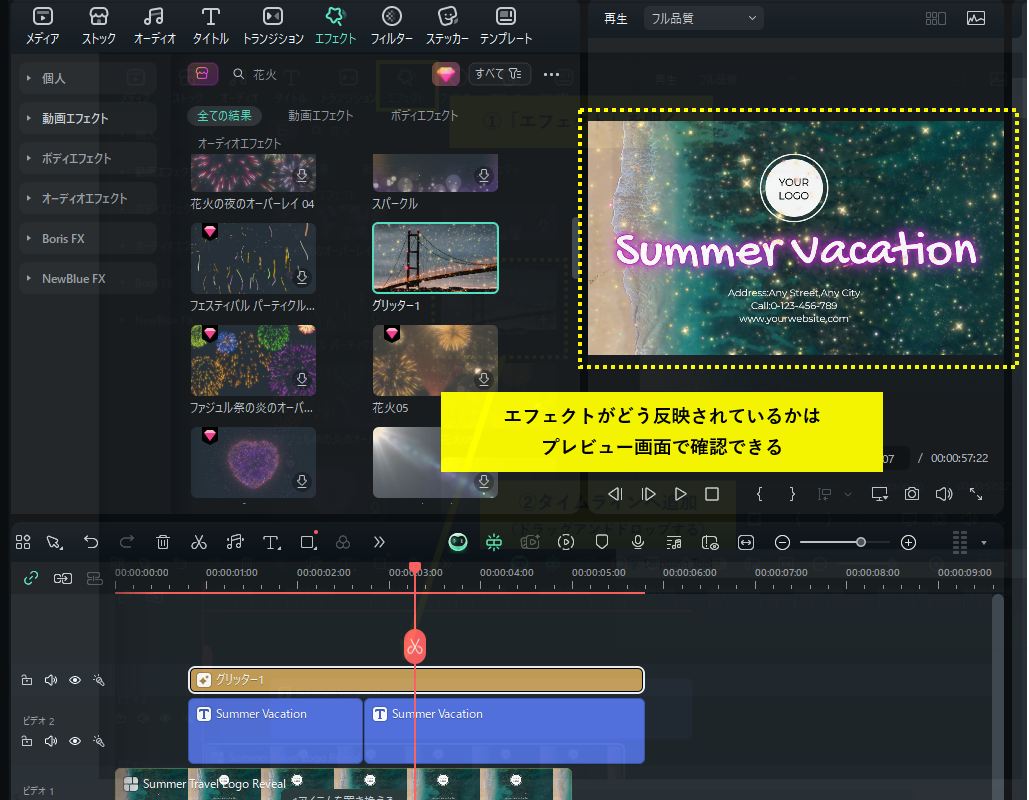Adjust the timeline zoom slider
The width and height of the screenshot is (1029, 800).
pyautogui.click(x=860, y=542)
